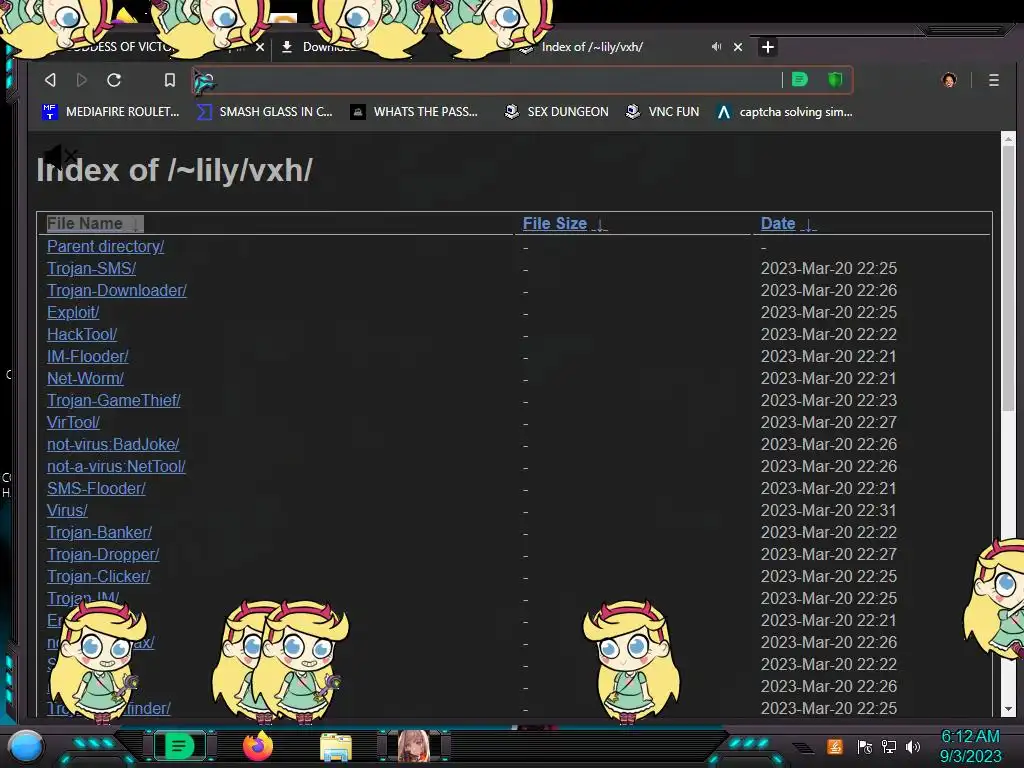
Task: Click the vertical scrollbar thumb
Action: coord(1008,278)
